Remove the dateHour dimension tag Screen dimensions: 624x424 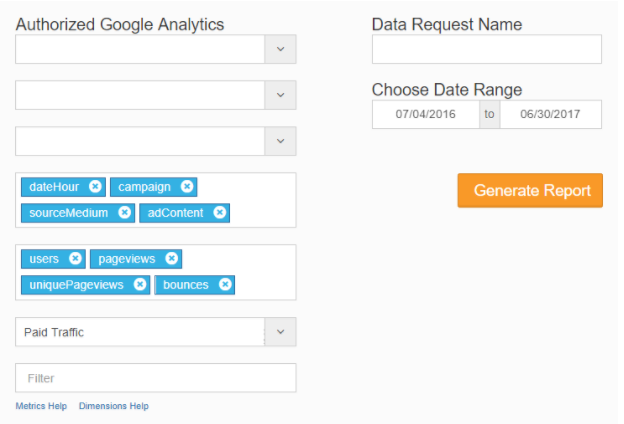95,187
